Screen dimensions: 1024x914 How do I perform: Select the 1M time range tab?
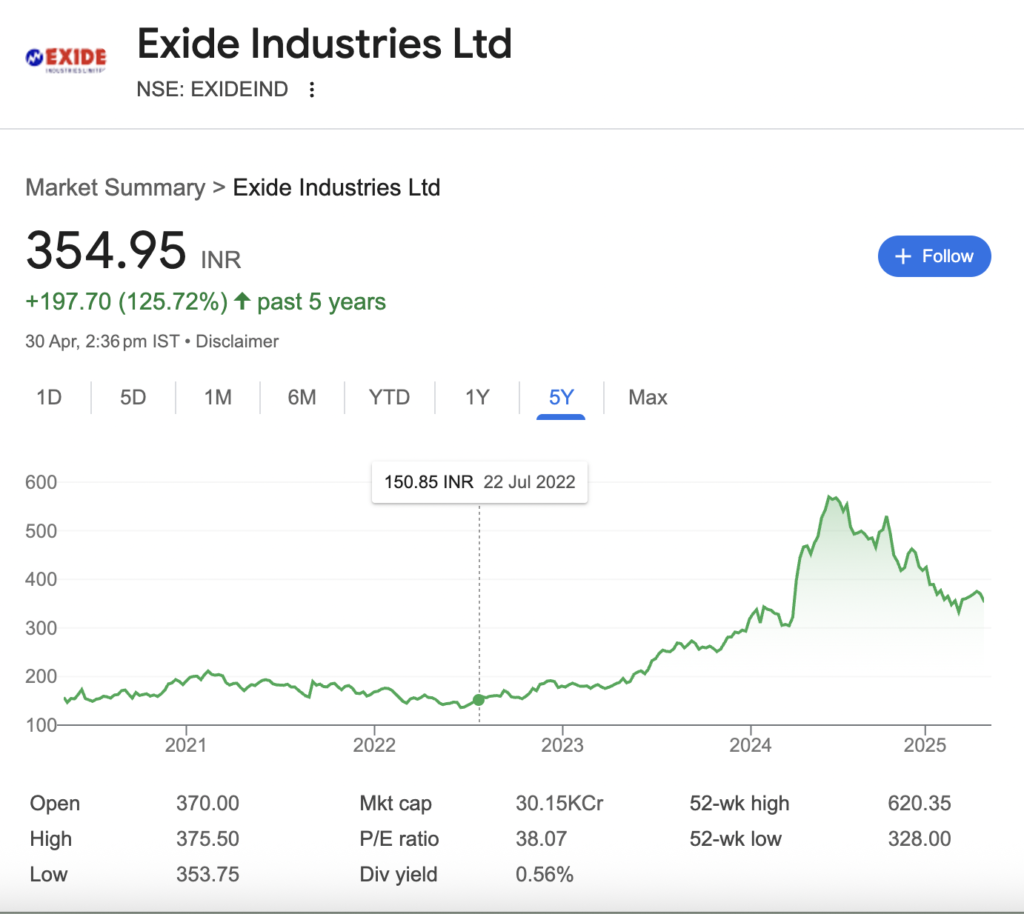point(217,397)
